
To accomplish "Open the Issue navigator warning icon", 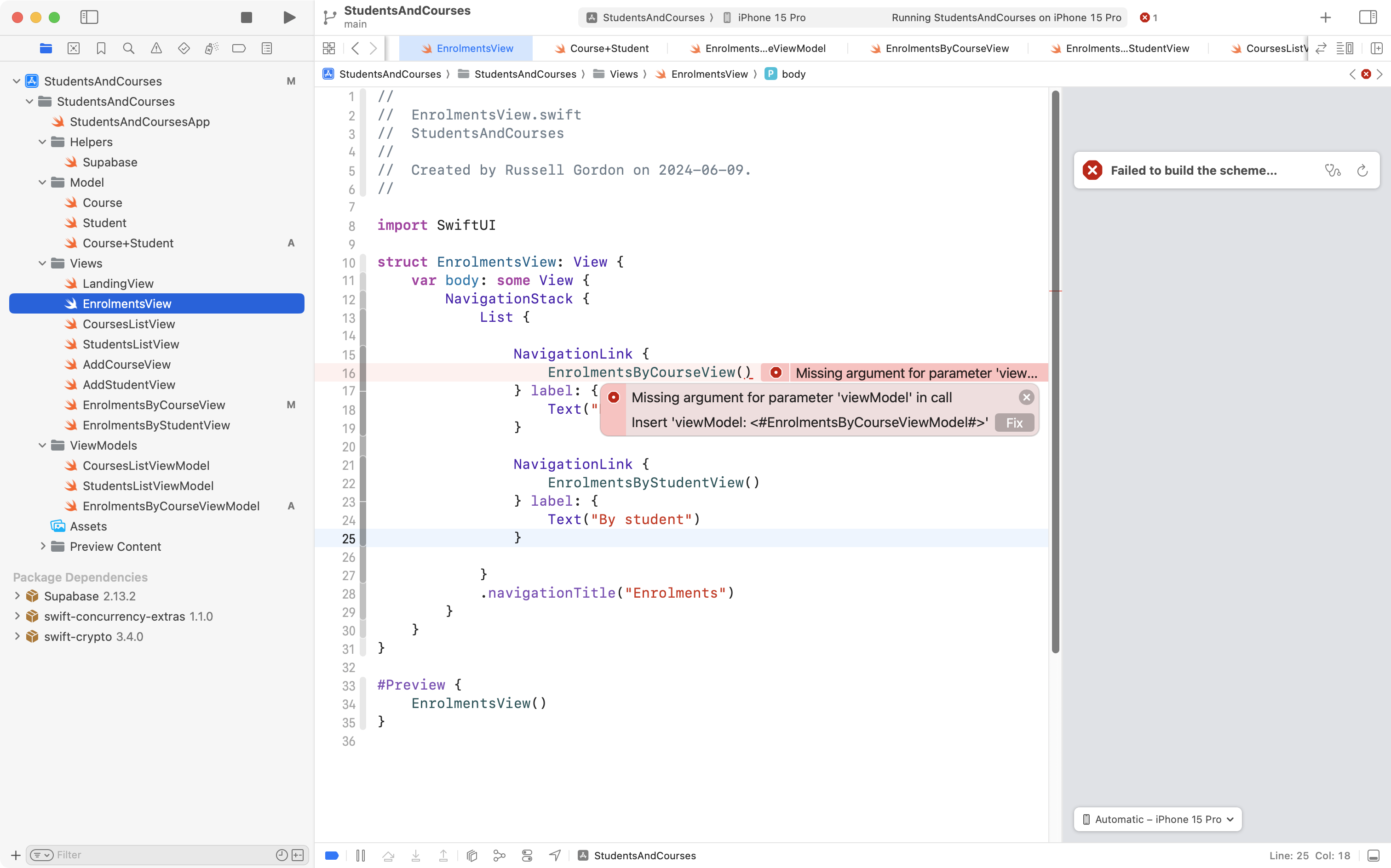I will click(156, 48).
